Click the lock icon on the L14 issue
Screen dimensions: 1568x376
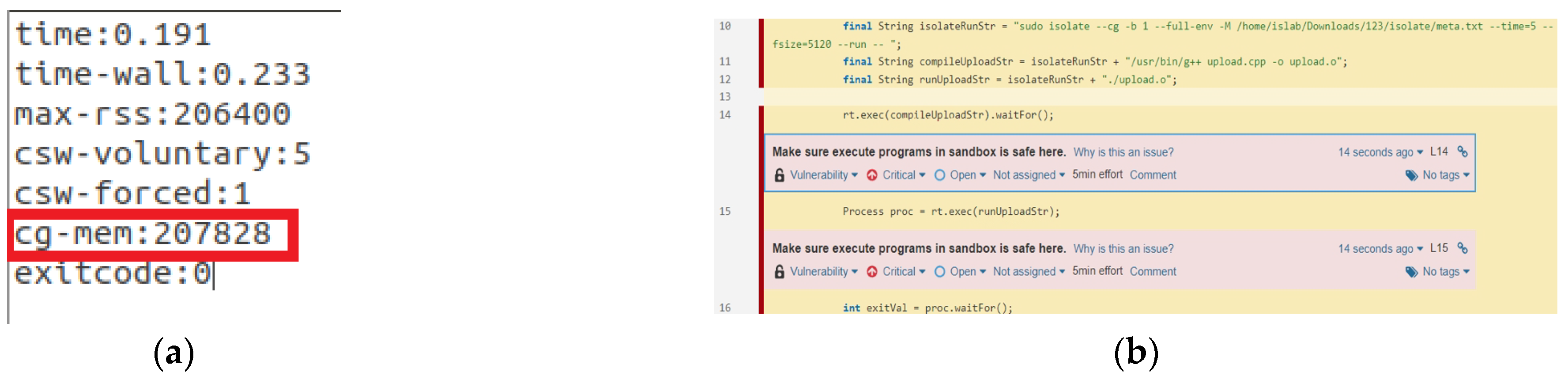click(x=779, y=175)
